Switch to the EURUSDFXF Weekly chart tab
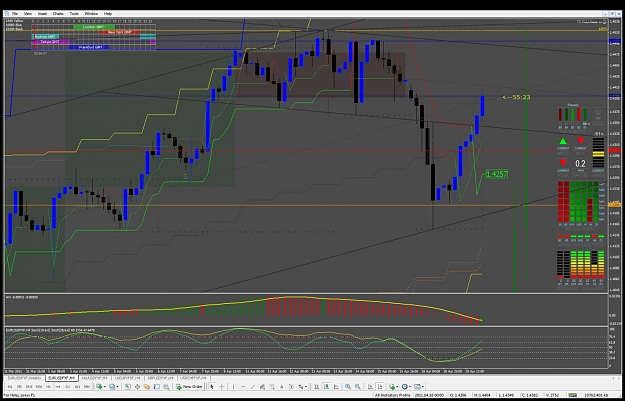This screenshot has height=401, width=625. [24, 378]
